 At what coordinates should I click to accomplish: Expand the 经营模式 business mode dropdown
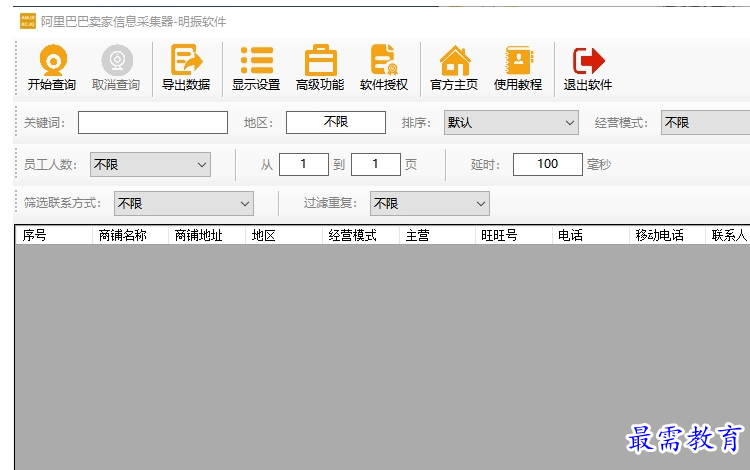tap(706, 122)
